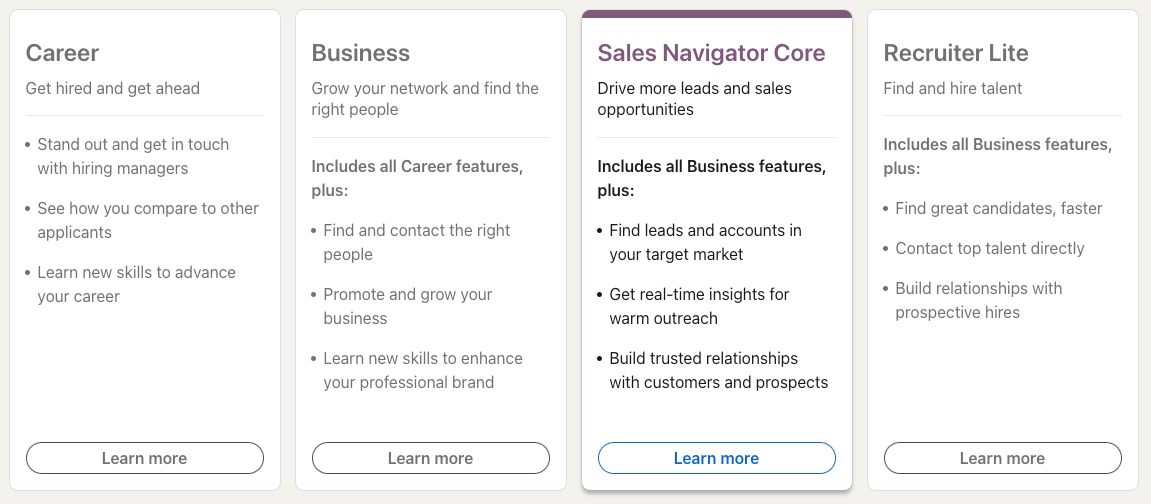Select the Recruiter Lite heading
The height and width of the screenshot is (504, 1151).
955,53
